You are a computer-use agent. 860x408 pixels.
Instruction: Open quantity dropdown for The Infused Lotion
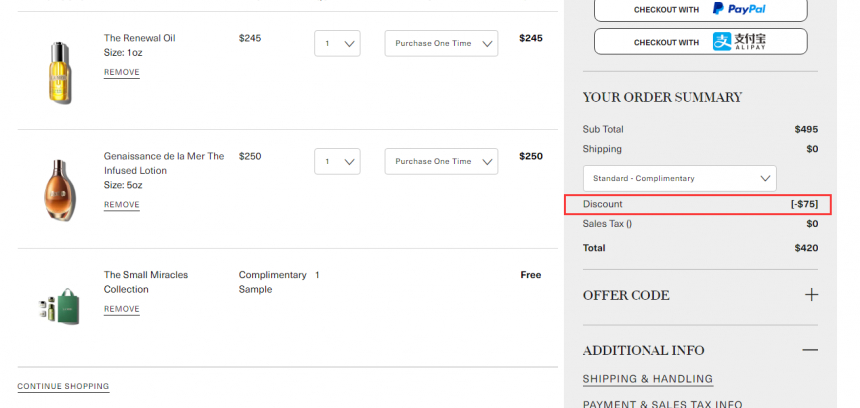[337, 161]
